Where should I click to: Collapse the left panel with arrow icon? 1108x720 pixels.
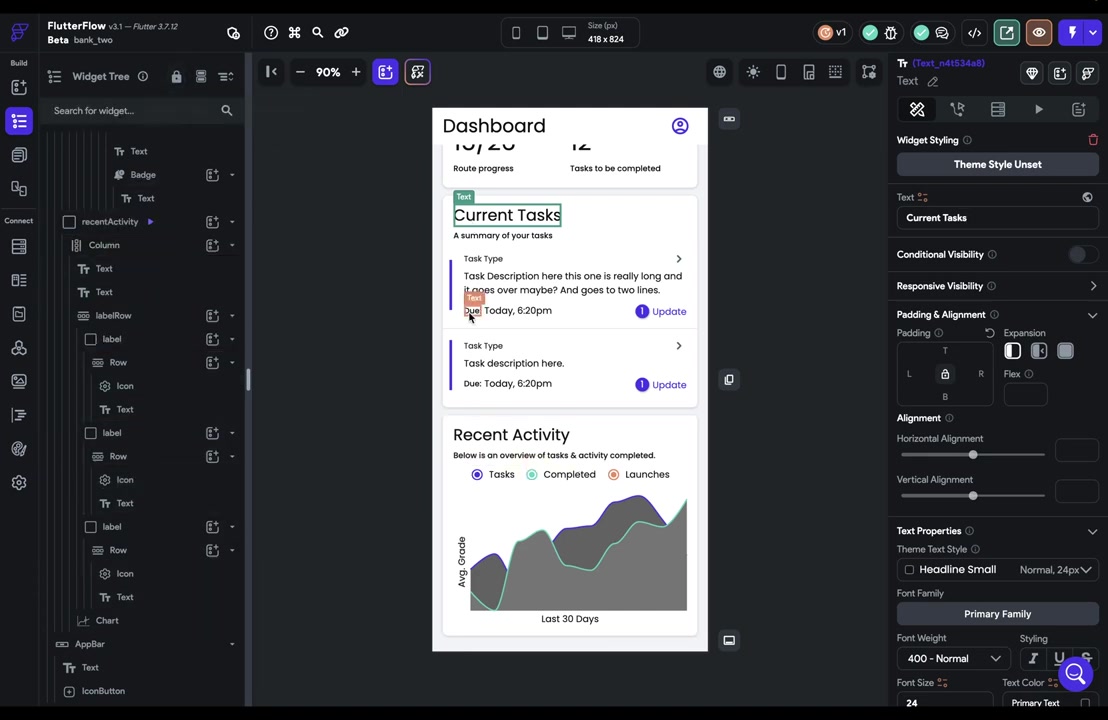pyautogui.click(x=271, y=71)
